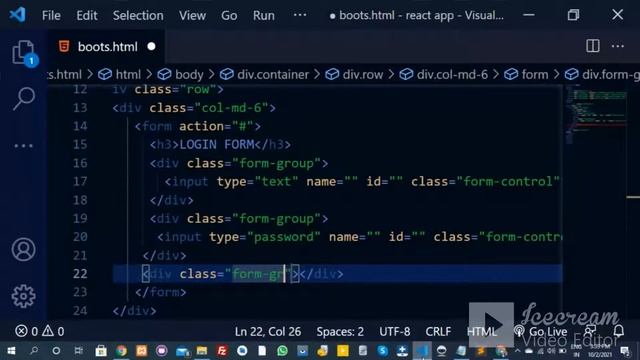Change language mode HTML

[482, 331]
